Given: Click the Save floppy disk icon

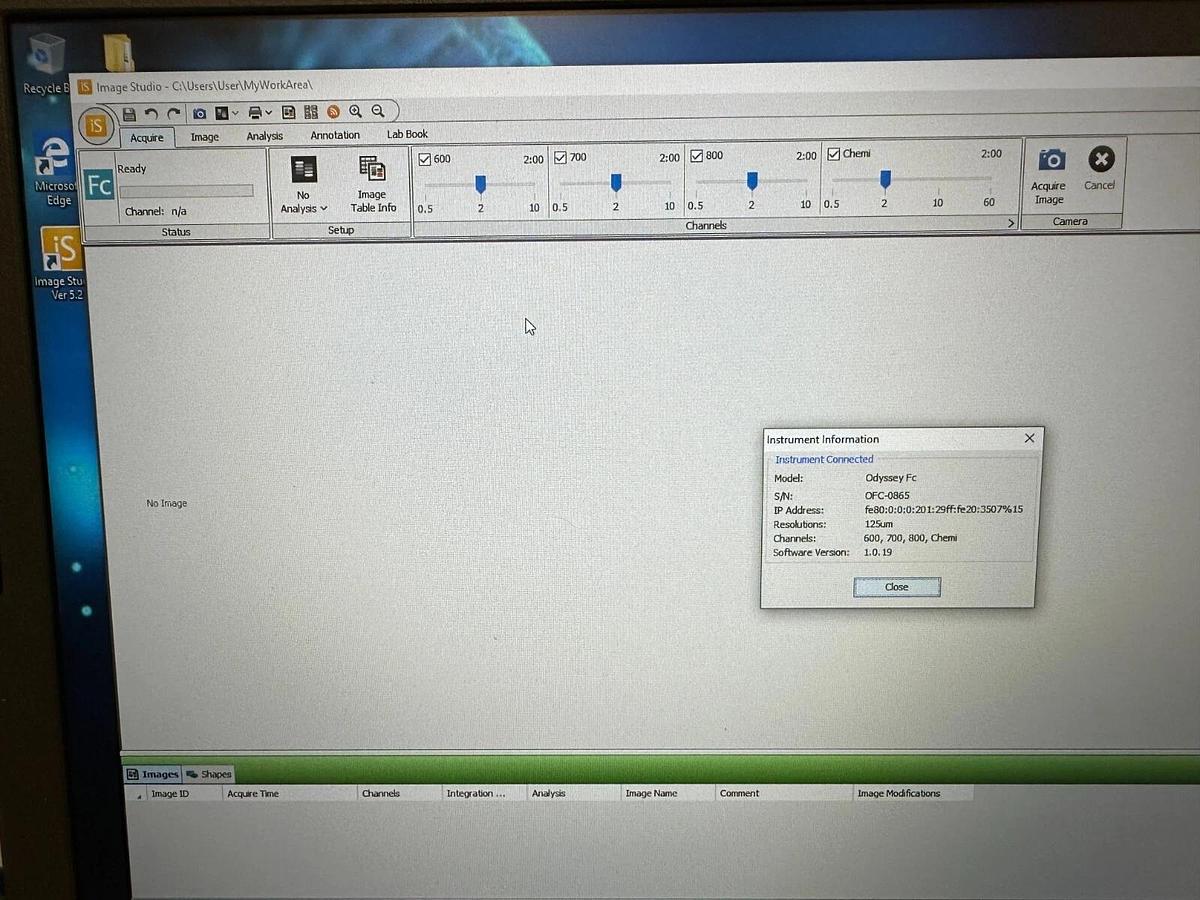Looking at the screenshot, I should pos(130,113).
